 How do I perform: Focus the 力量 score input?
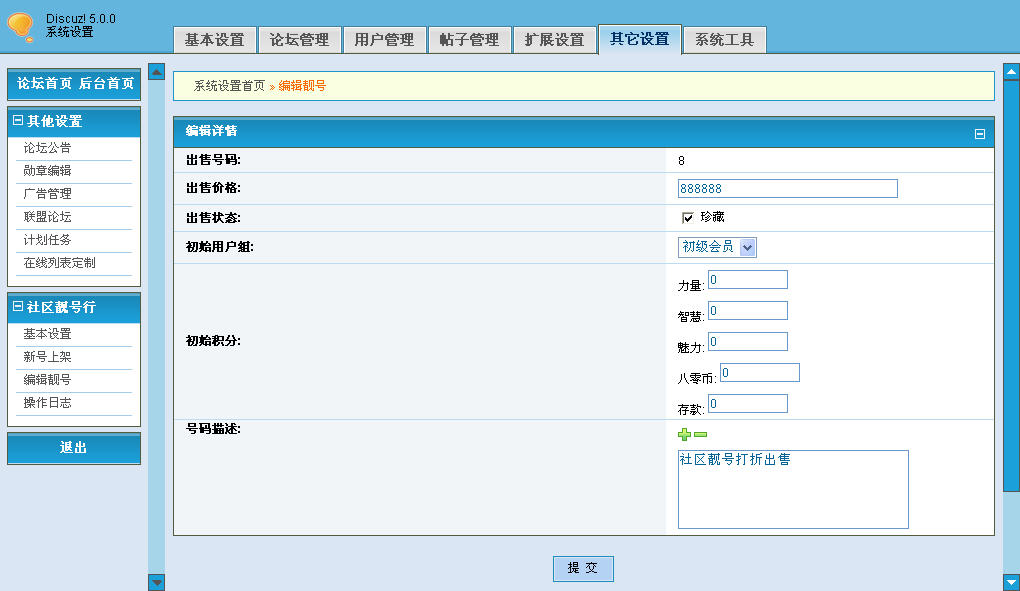click(x=748, y=280)
